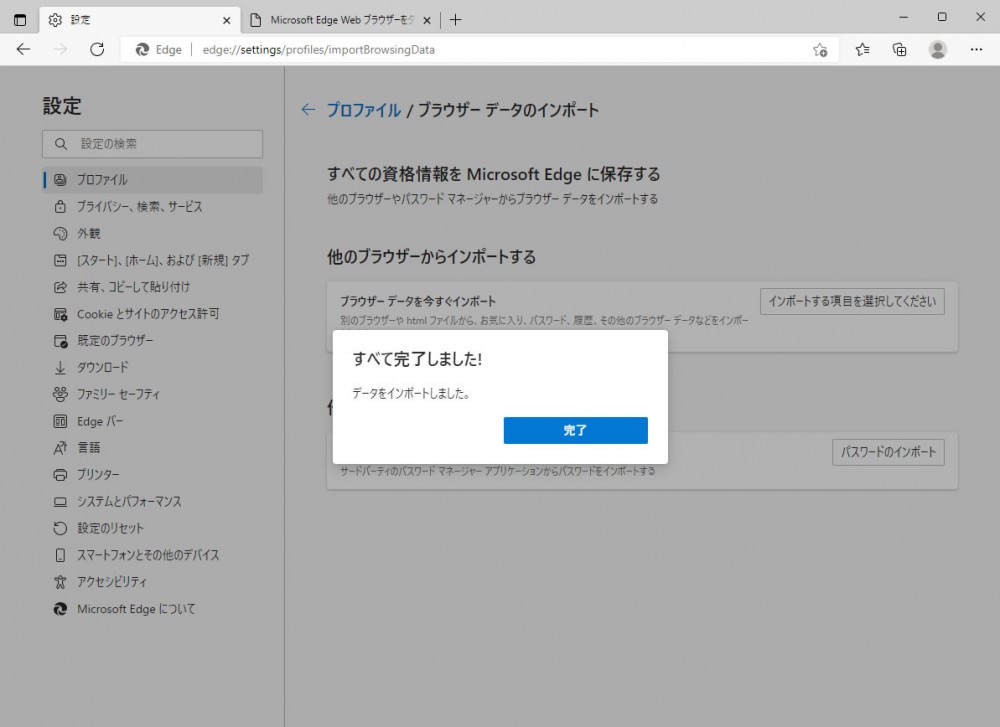1000x727 pixels.
Task: Open the Favorites list icon
Action: [862, 49]
